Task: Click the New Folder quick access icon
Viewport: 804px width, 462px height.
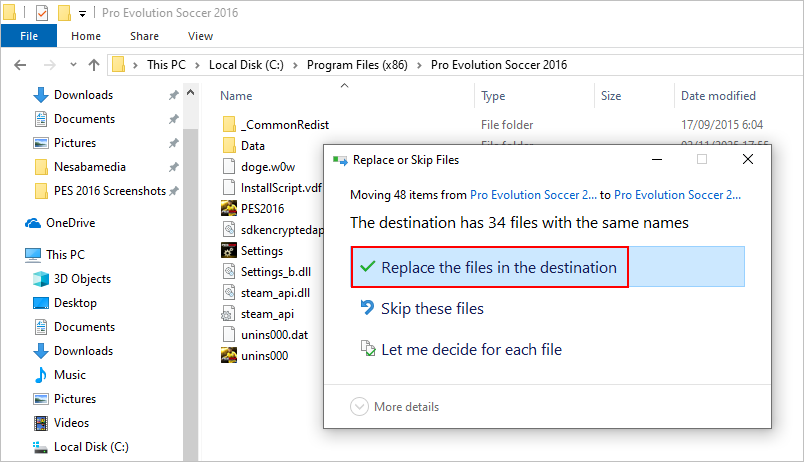Action: [64, 12]
